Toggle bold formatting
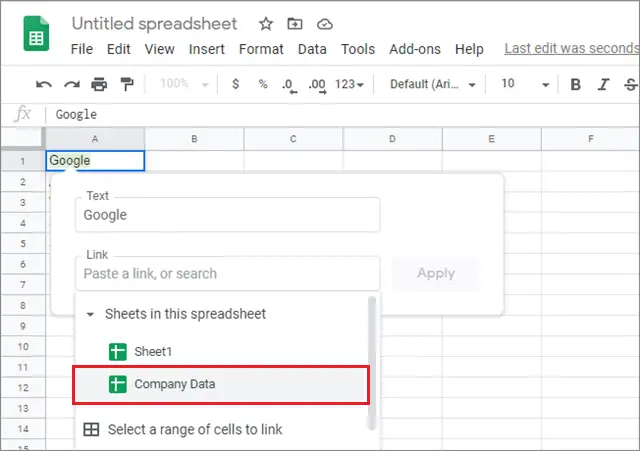This screenshot has width=640, height=451. (x=576, y=84)
